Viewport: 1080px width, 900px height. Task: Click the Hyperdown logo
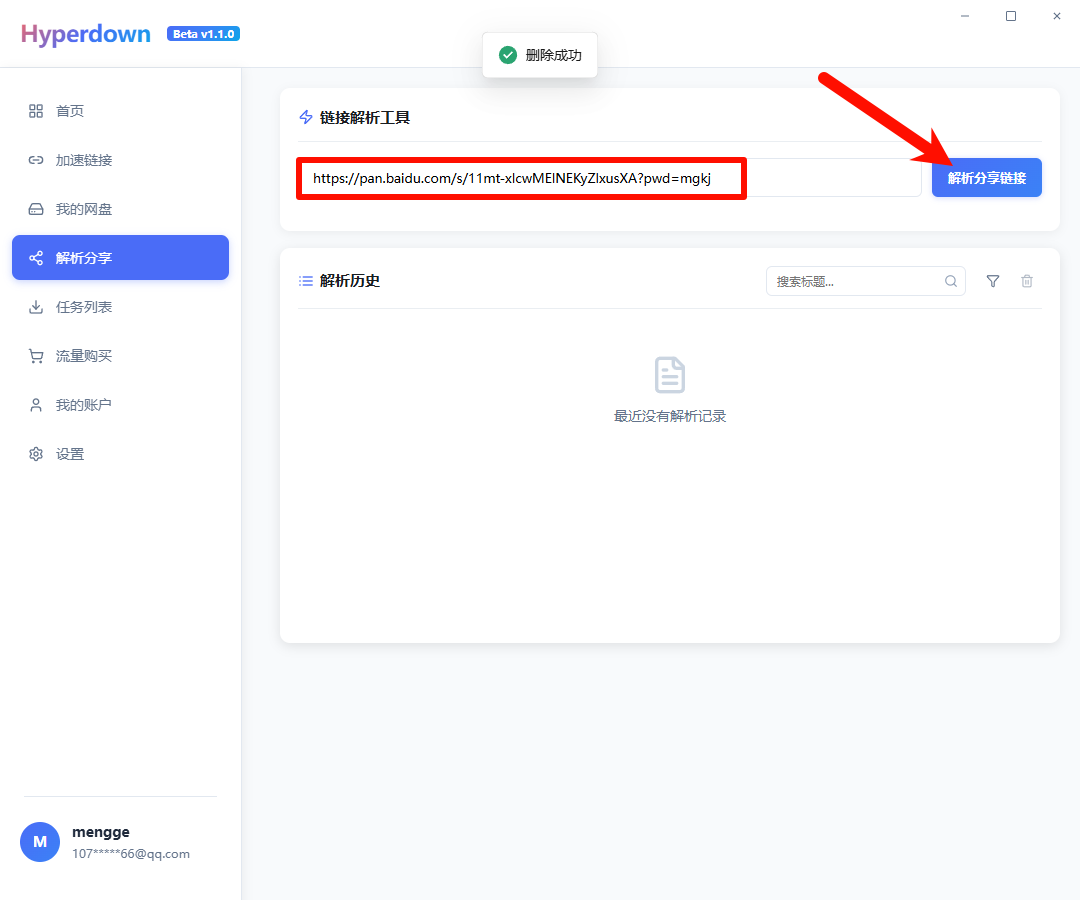point(86,34)
